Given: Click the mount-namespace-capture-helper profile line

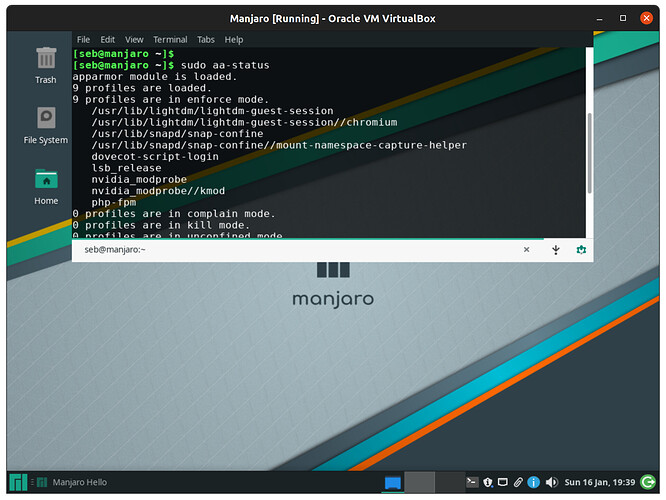Looking at the screenshot, I should 279,145.
